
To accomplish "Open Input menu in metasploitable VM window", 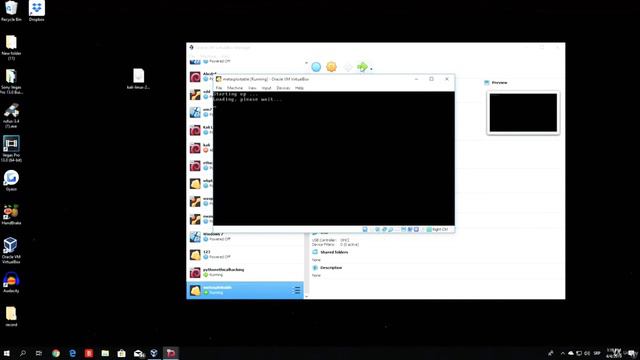I will [x=266, y=88].
